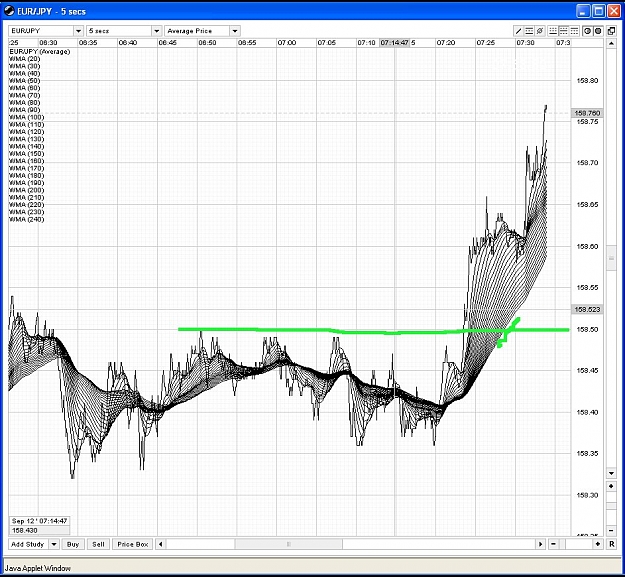Screen dimensions: 625x577
Task: Click the price scale plus button
Action: pos(611,487)
